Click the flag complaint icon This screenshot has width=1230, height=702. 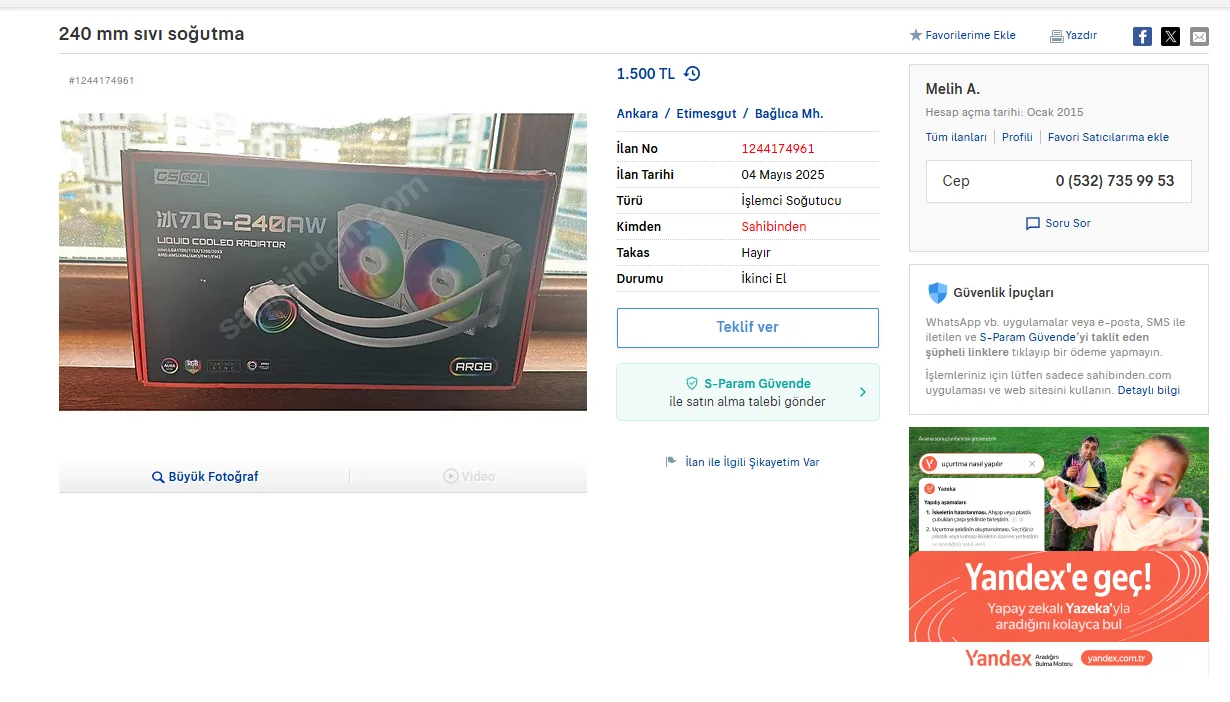pos(671,462)
